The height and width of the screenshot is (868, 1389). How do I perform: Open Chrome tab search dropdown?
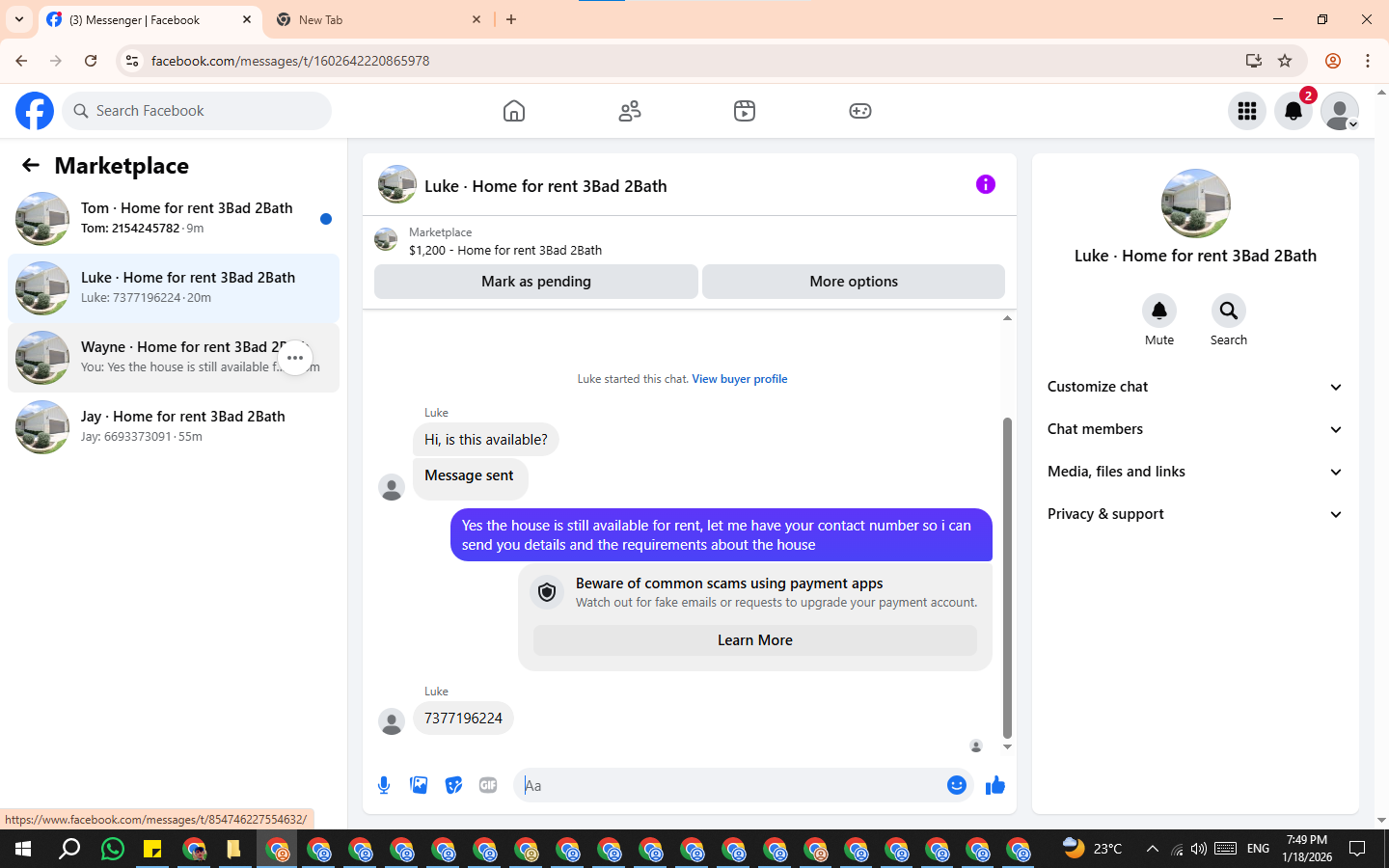tap(19, 19)
